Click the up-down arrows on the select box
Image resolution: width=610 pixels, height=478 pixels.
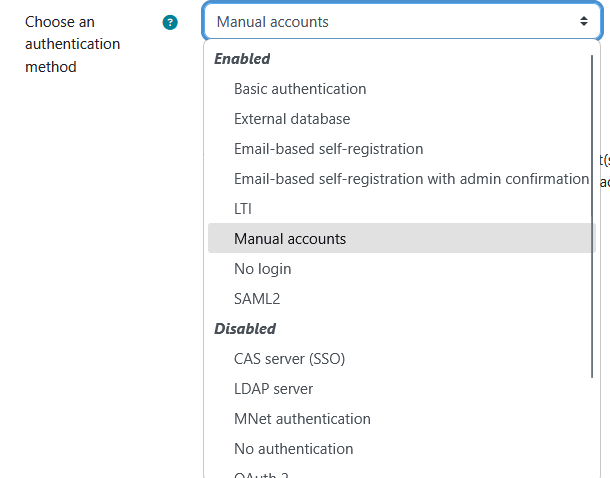[583, 21]
